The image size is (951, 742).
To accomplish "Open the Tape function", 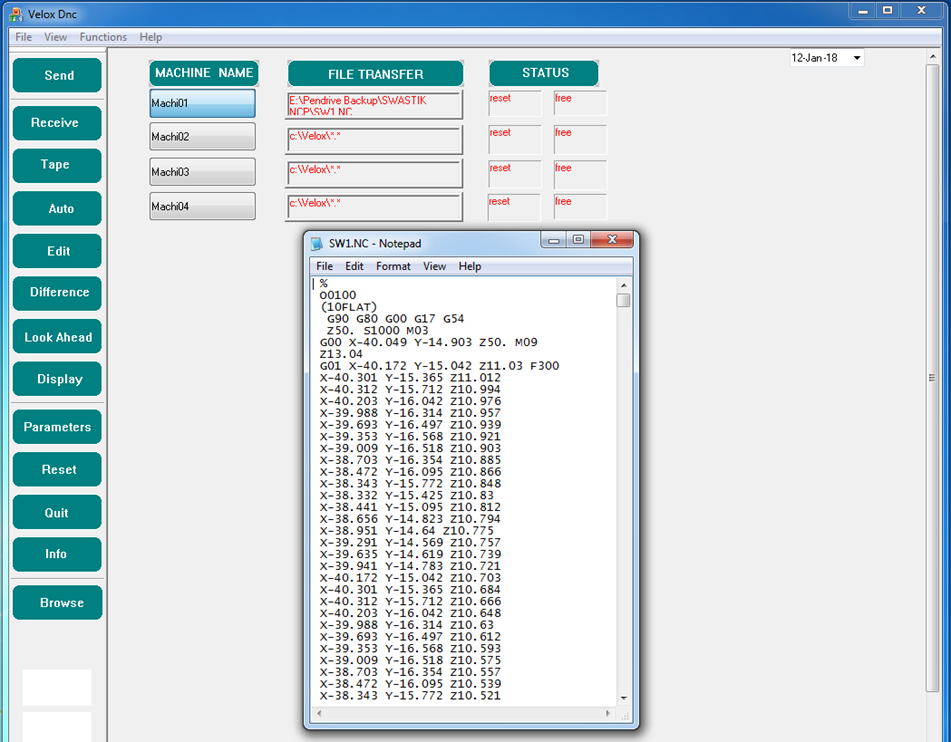I will click(57, 165).
